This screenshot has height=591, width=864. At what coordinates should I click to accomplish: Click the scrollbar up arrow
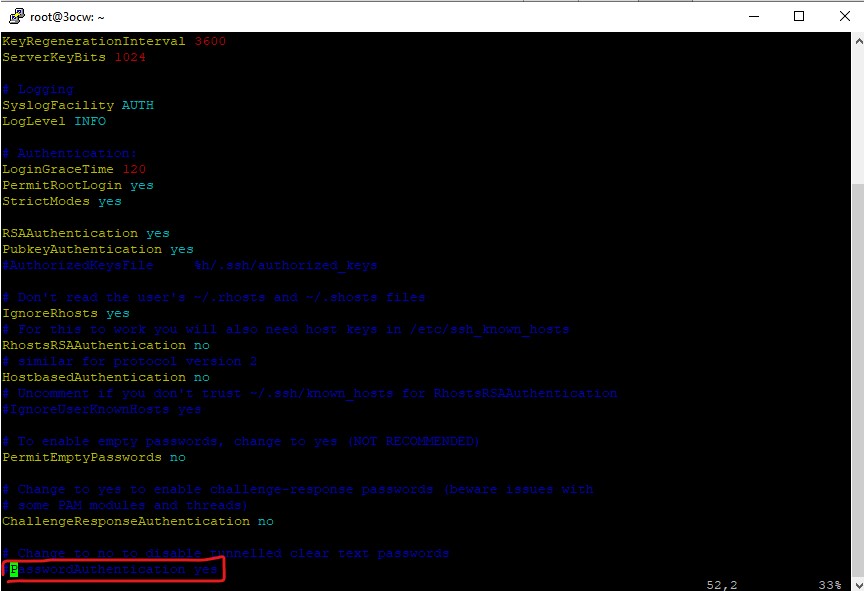[x=855, y=39]
